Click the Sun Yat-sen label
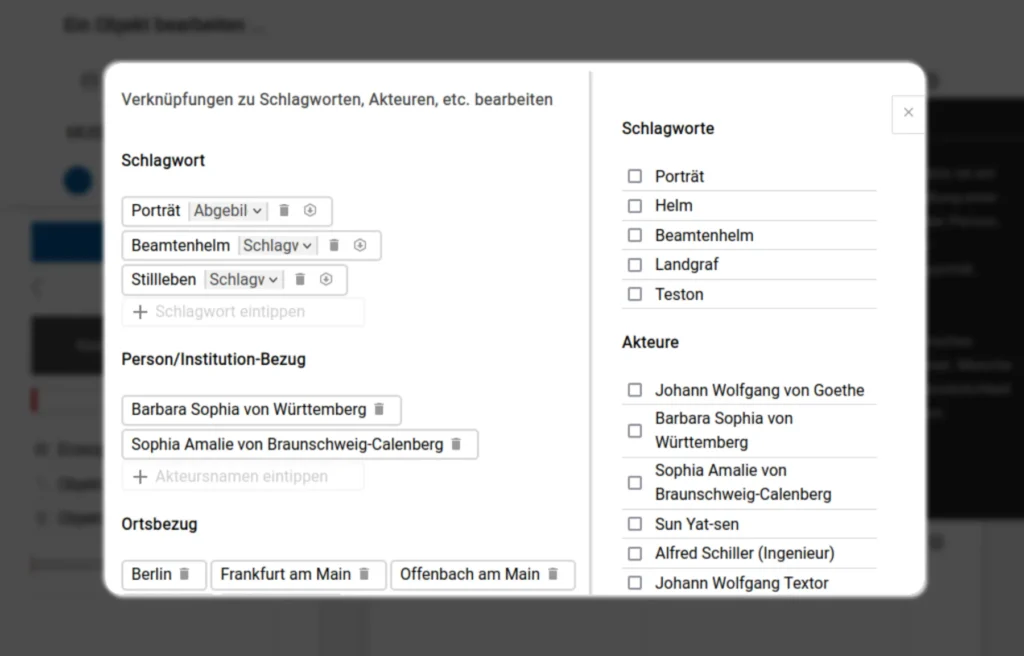Screen dimensions: 1024x656 [x=697, y=524]
